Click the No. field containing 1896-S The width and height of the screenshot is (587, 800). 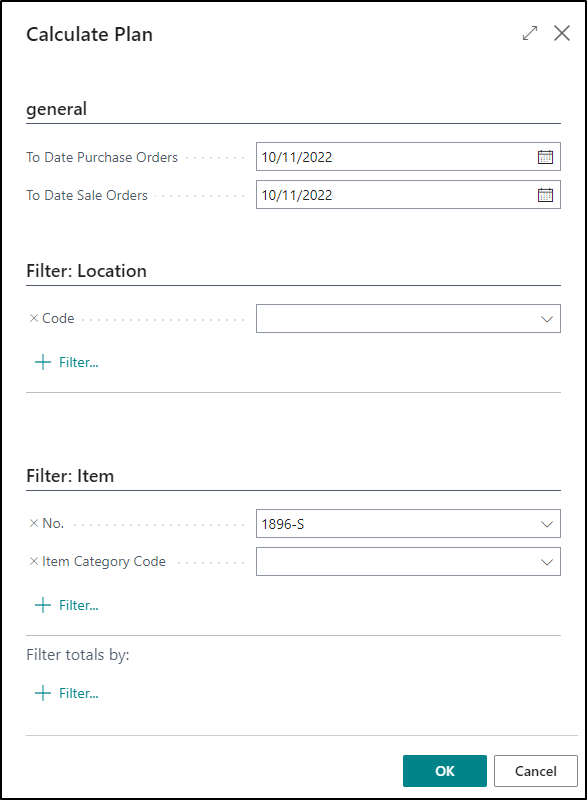click(x=408, y=523)
